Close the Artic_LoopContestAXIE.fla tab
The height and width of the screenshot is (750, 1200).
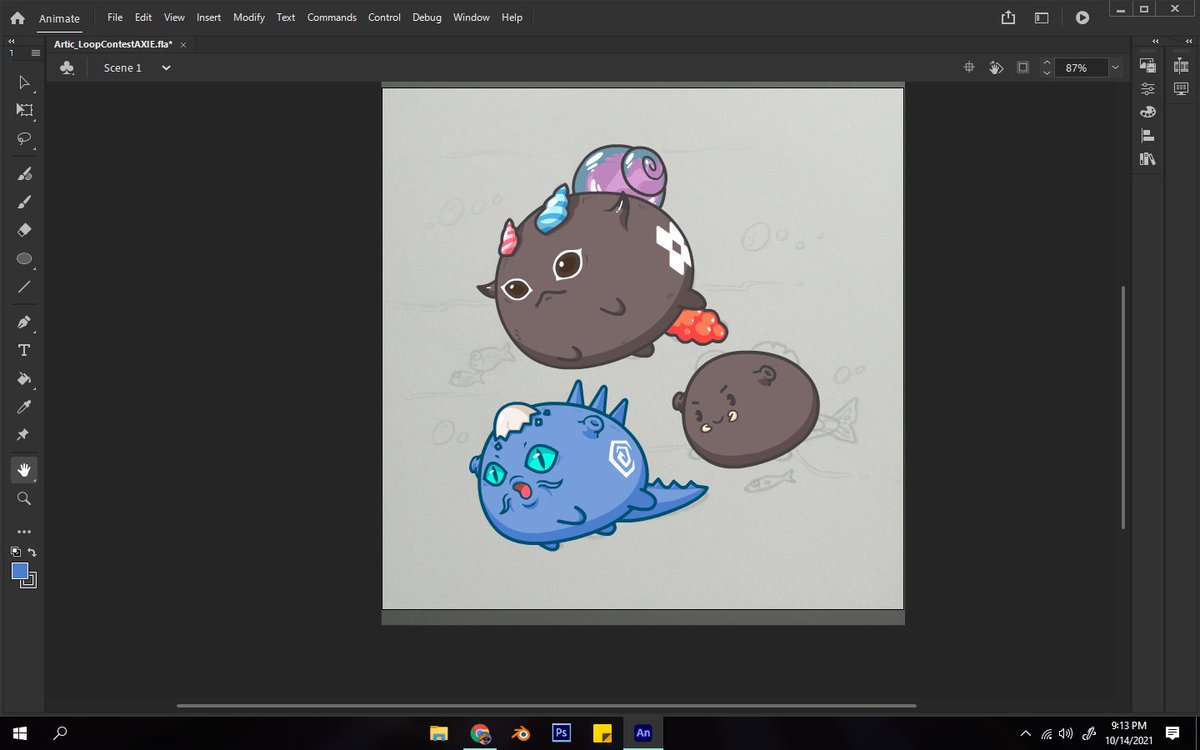coord(183,45)
